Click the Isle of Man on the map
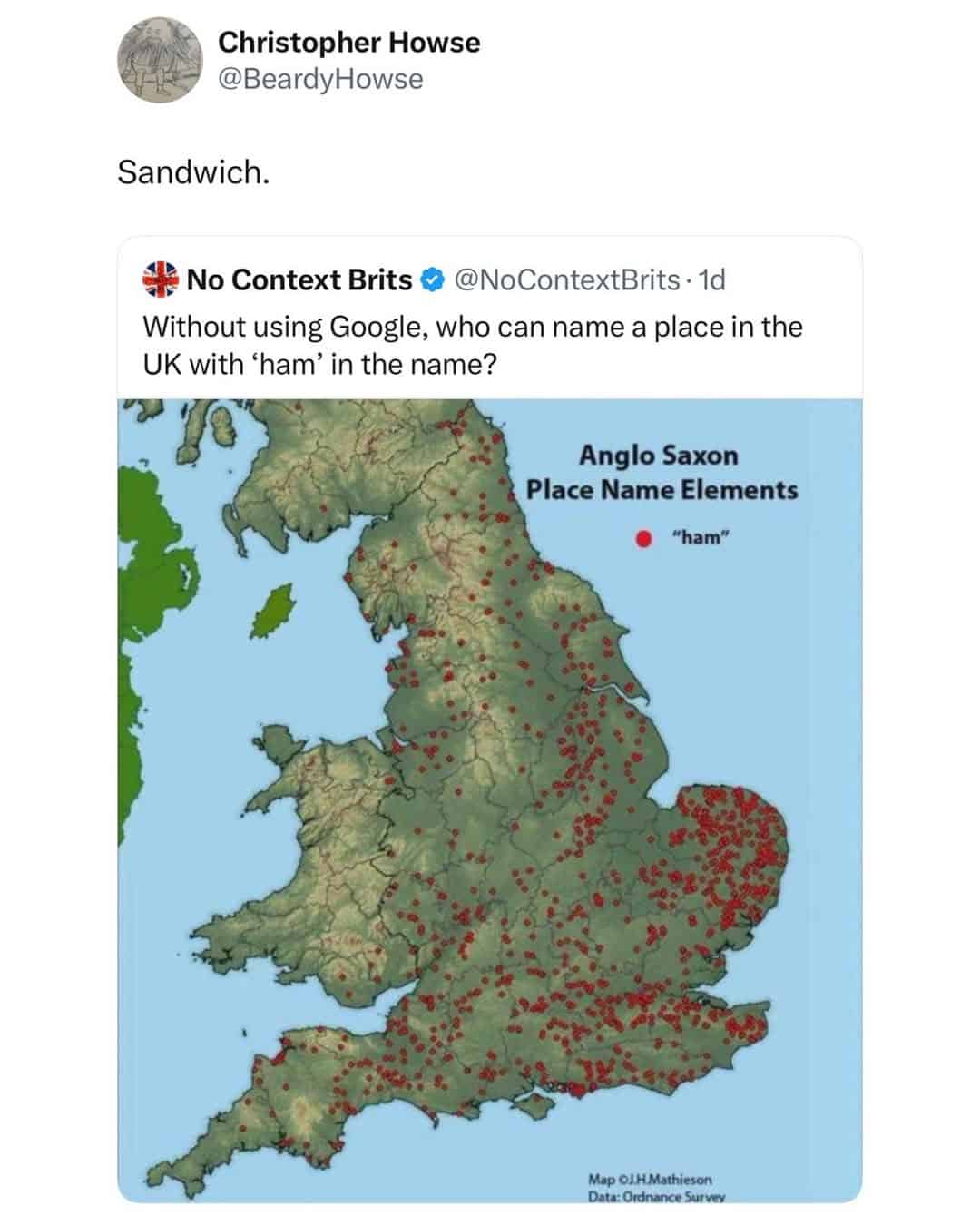This screenshot has height=1225, width=980. 272,611
